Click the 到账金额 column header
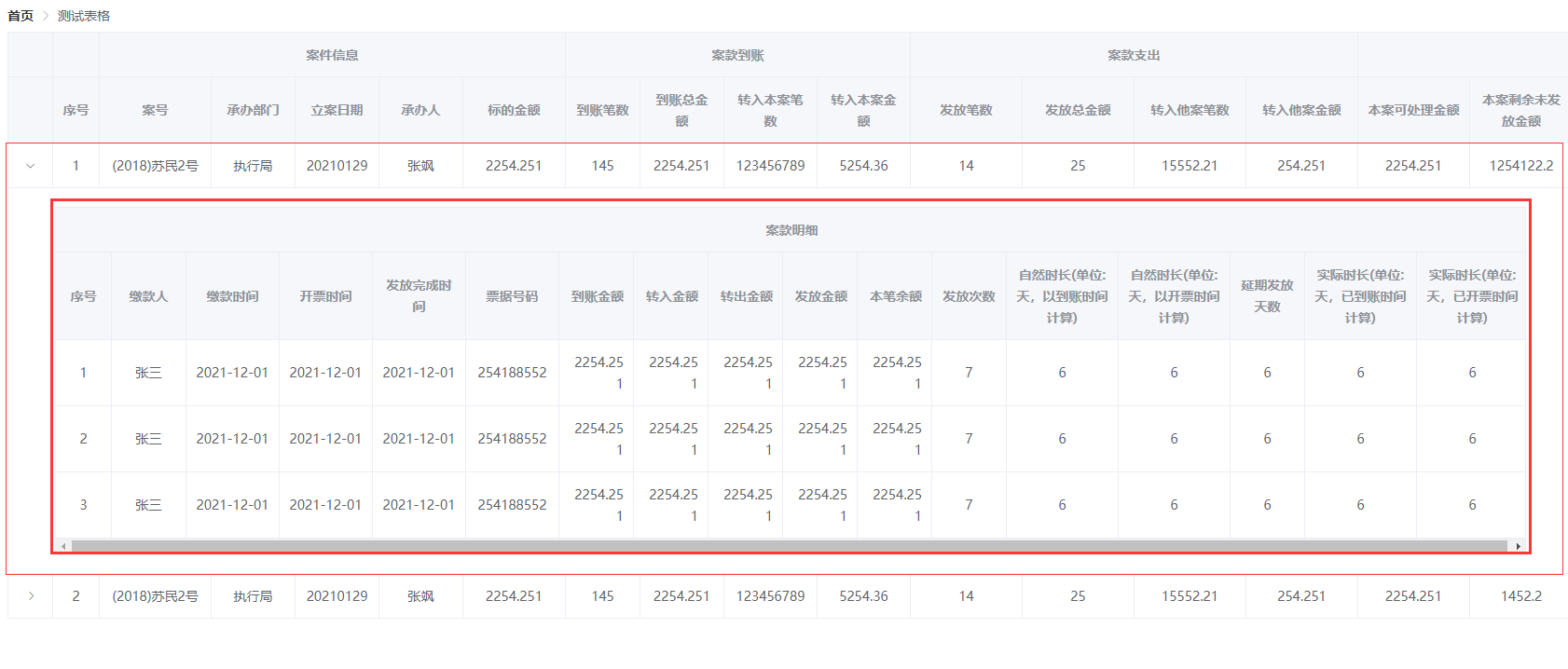Viewport: 1568px width, 669px height. click(598, 296)
